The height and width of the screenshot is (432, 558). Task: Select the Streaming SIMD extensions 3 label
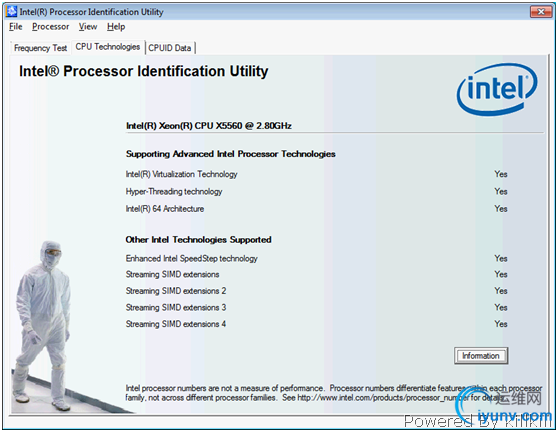[x=176, y=307]
